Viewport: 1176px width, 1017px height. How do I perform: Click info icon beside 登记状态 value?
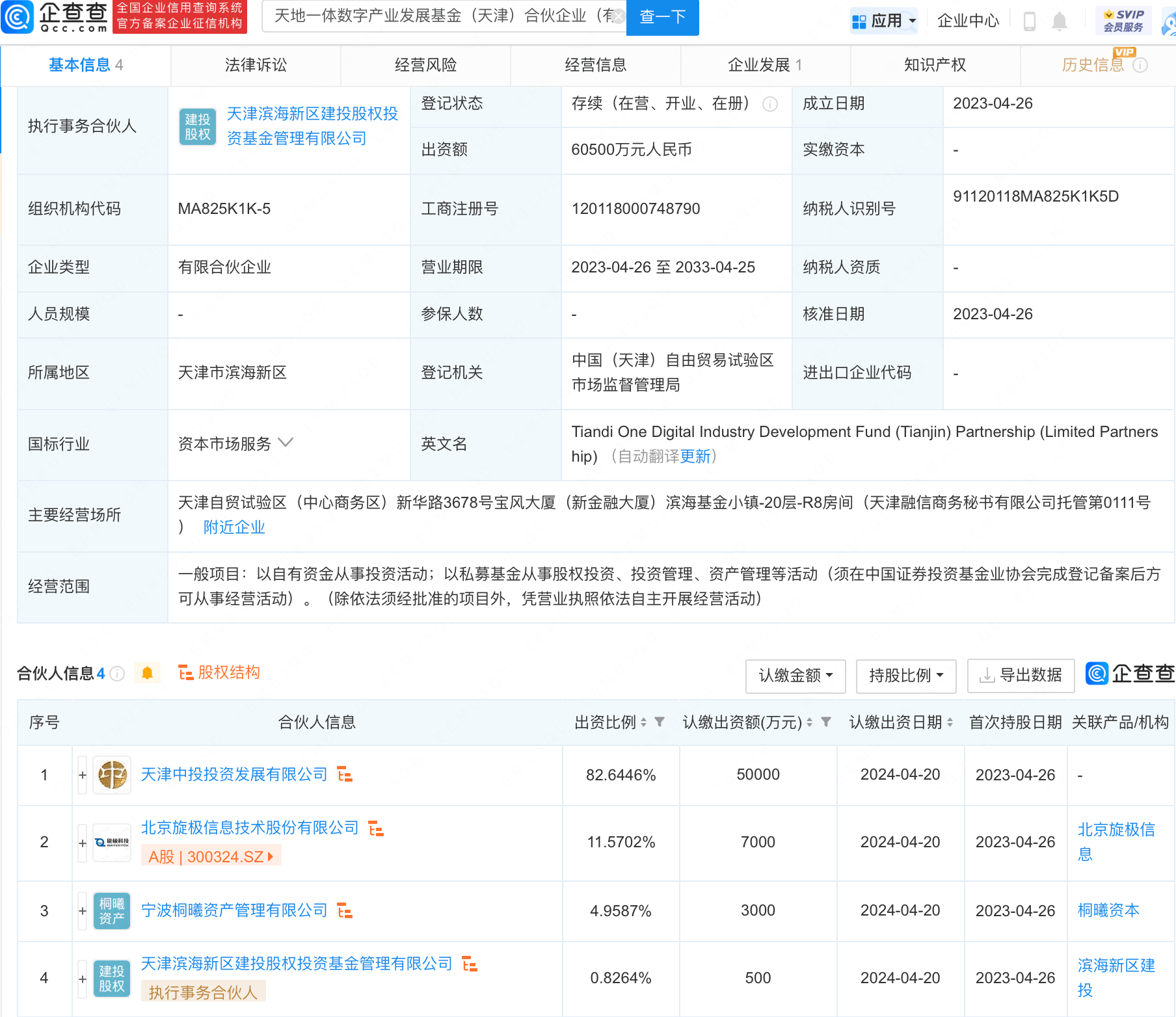click(x=770, y=104)
